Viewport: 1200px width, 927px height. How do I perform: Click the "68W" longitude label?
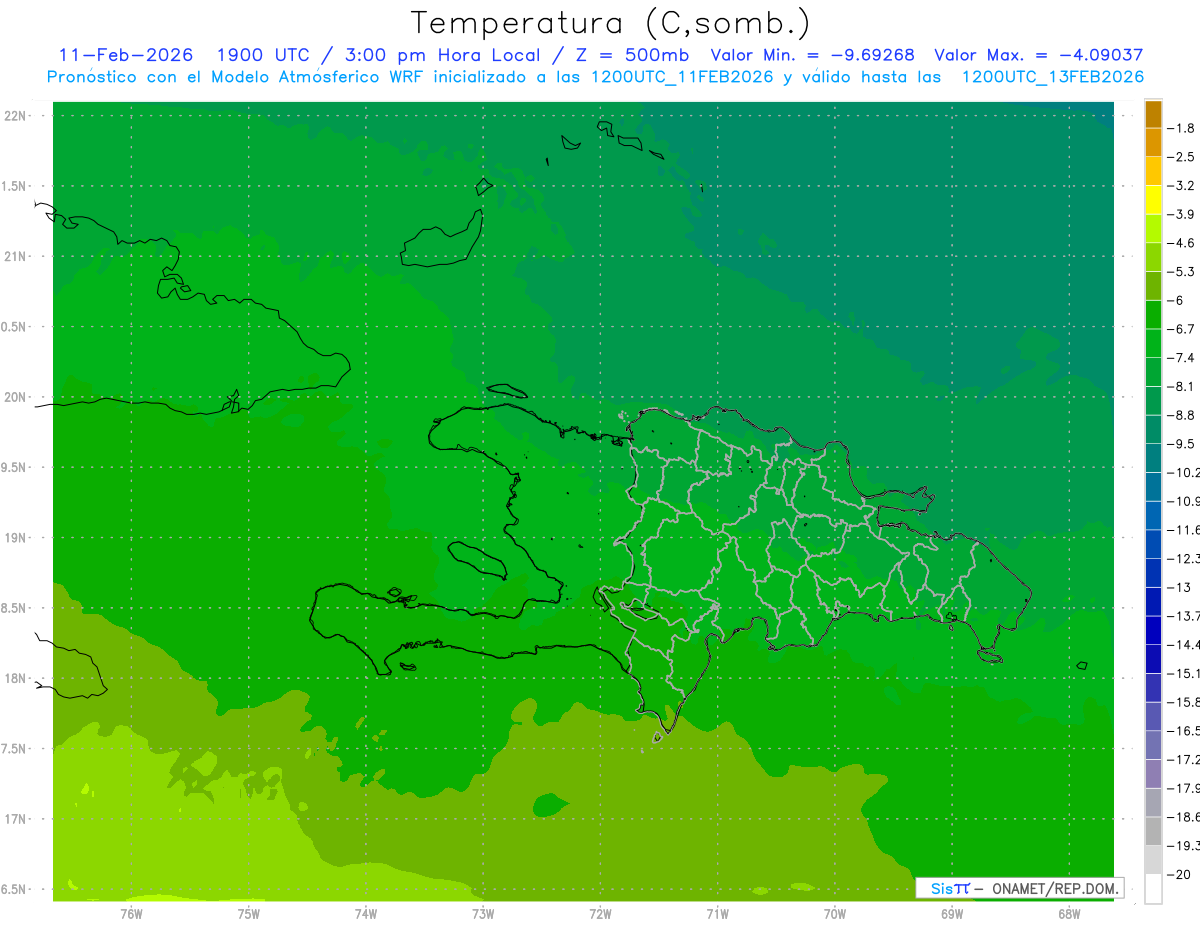click(x=1069, y=913)
